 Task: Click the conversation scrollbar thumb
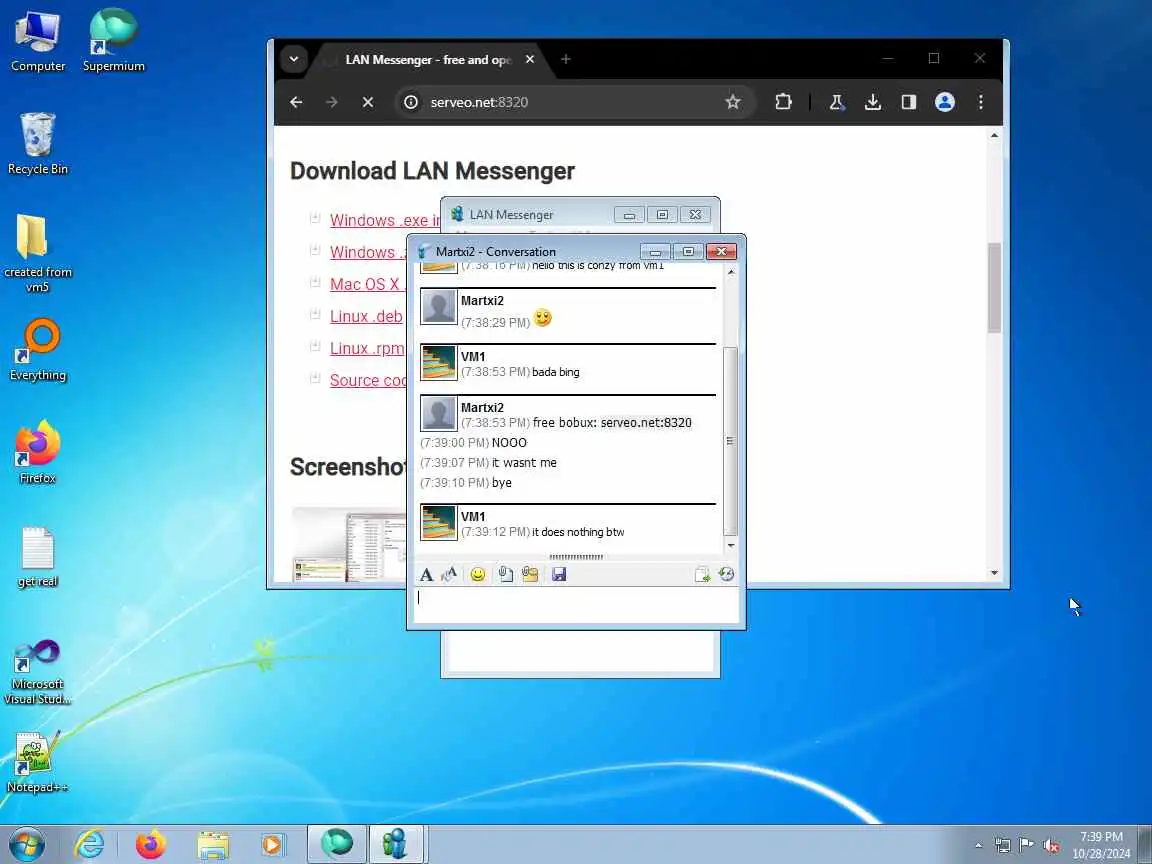click(730, 441)
